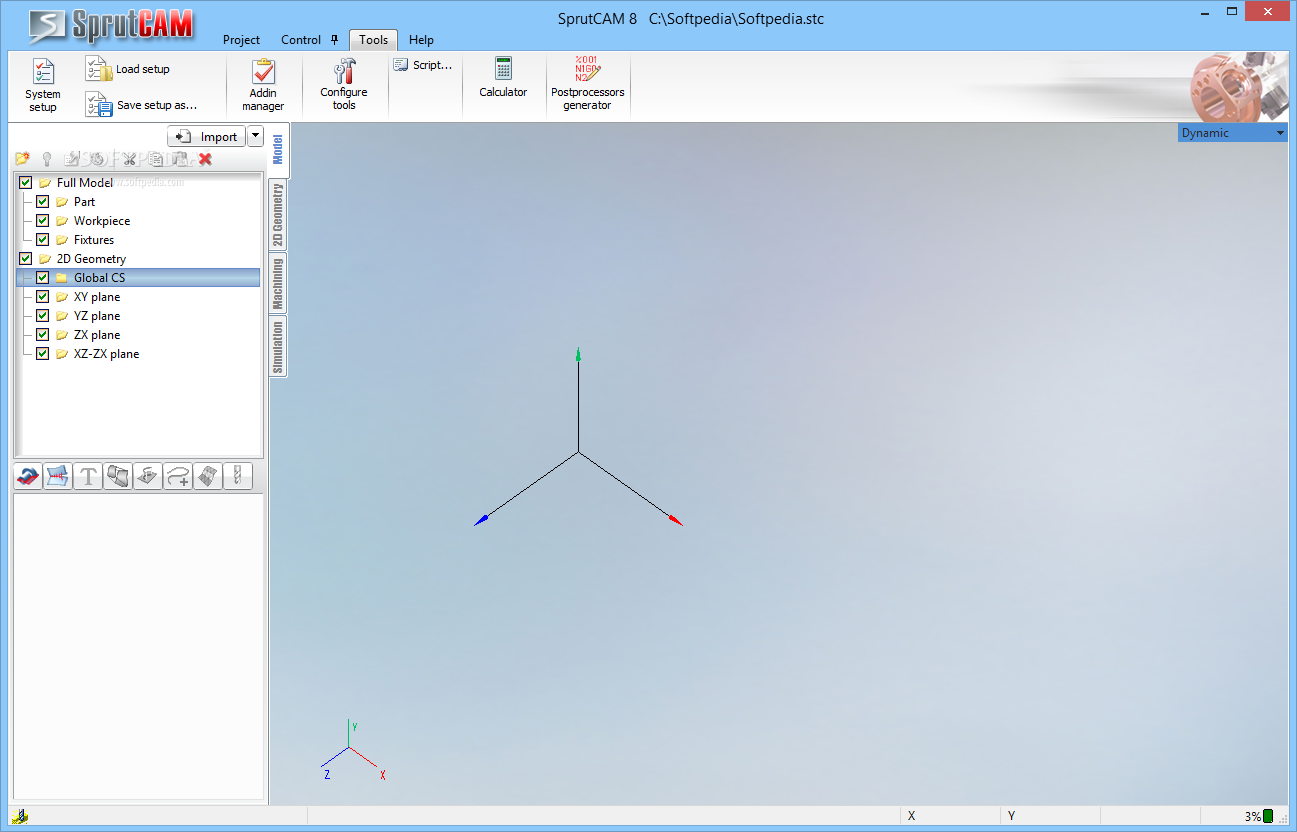Uncheck the 2D Geometry checkbox

pos(25,259)
